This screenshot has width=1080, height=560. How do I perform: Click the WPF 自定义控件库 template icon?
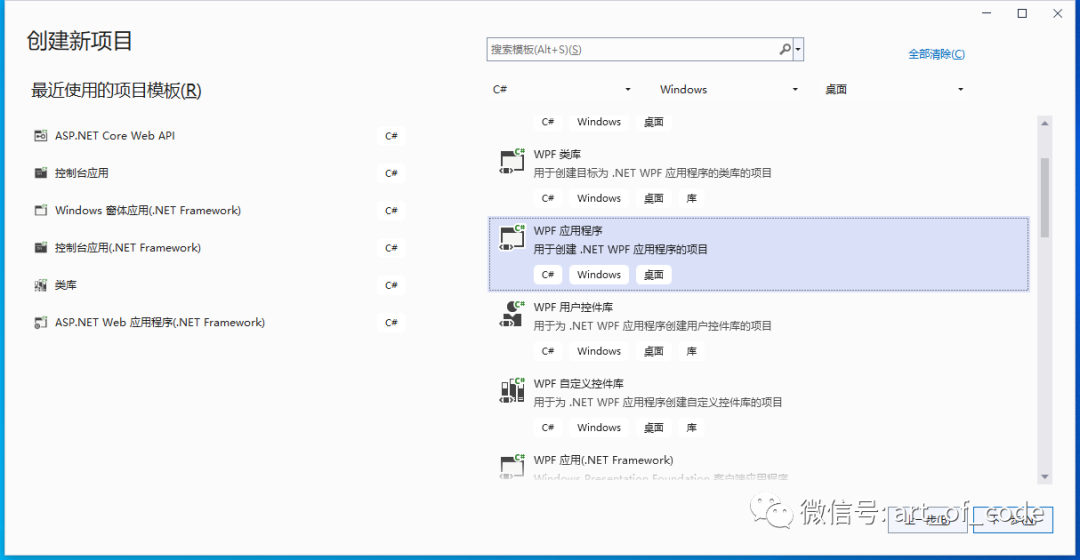pyautogui.click(x=512, y=391)
